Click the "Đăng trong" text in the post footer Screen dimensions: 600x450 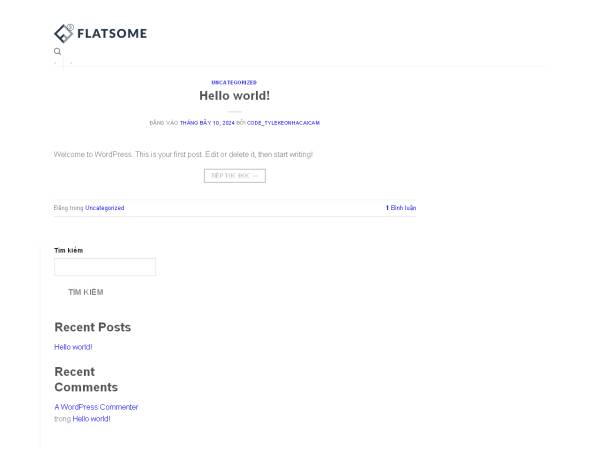tap(68, 208)
